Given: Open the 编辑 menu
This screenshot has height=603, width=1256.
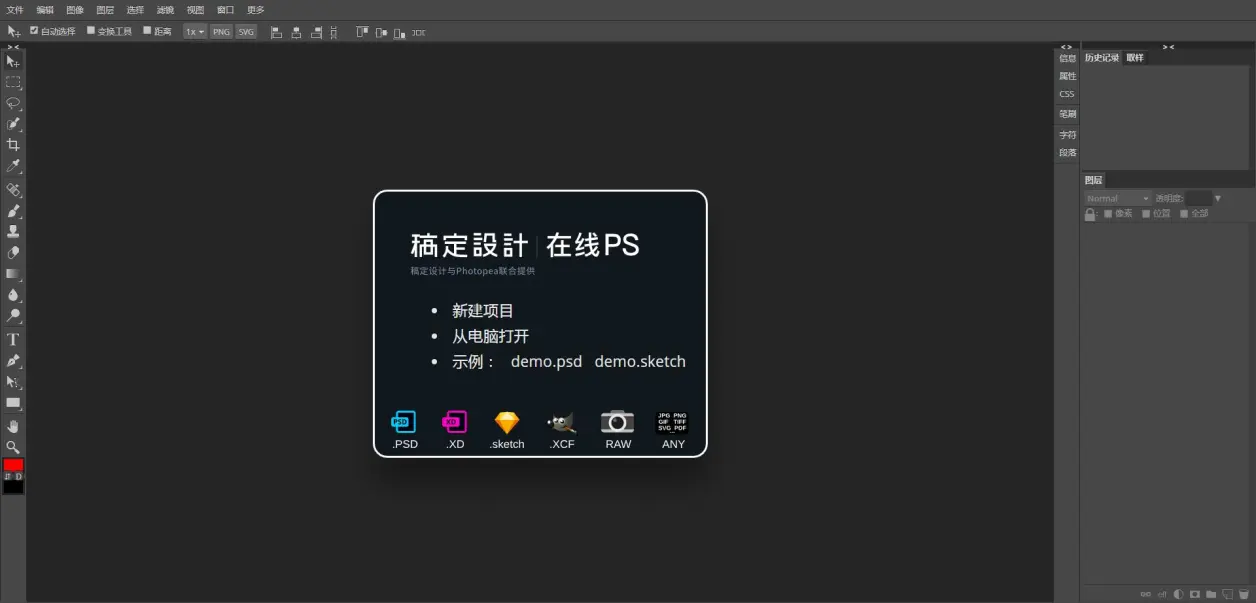Looking at the screenshot, I should tap(45, 9).
